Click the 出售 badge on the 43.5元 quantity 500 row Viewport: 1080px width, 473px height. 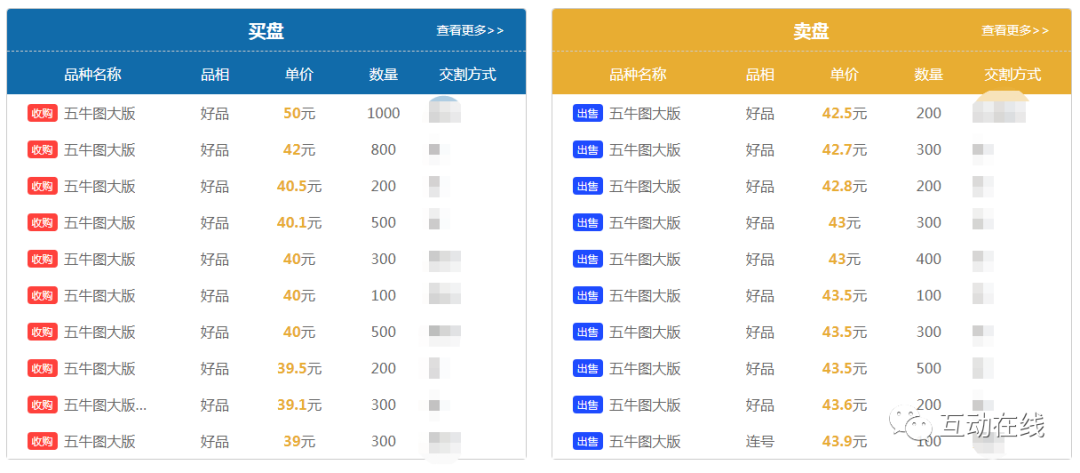coord(588,368)
